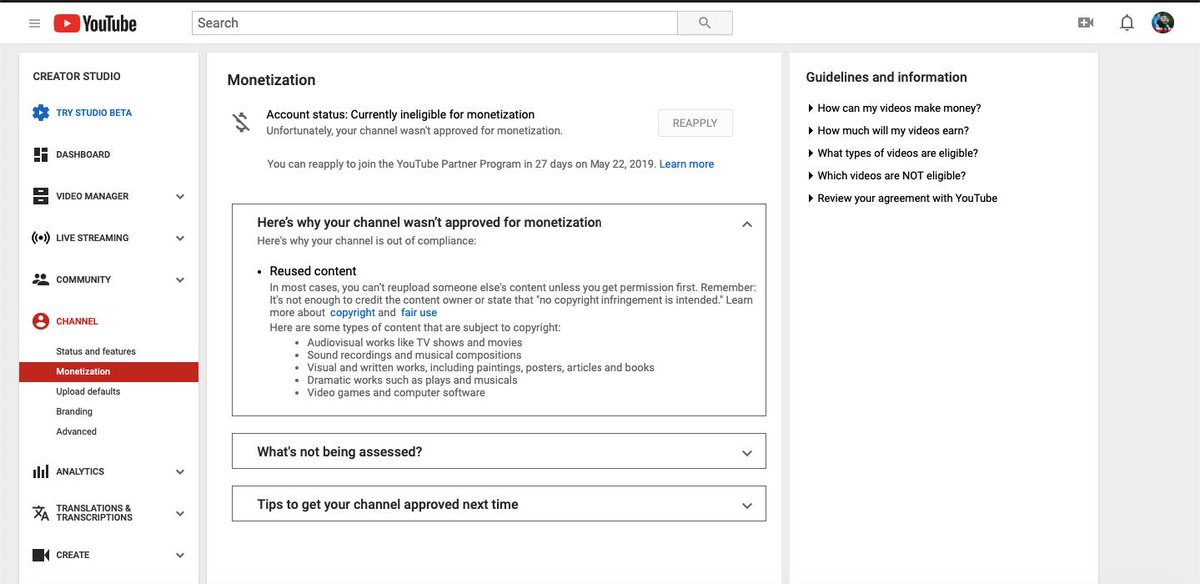1200x584 pixels.
Task: Click 'Tips to get your channel approved' heading
Action: pyautogui.click(x=388, y=505)
